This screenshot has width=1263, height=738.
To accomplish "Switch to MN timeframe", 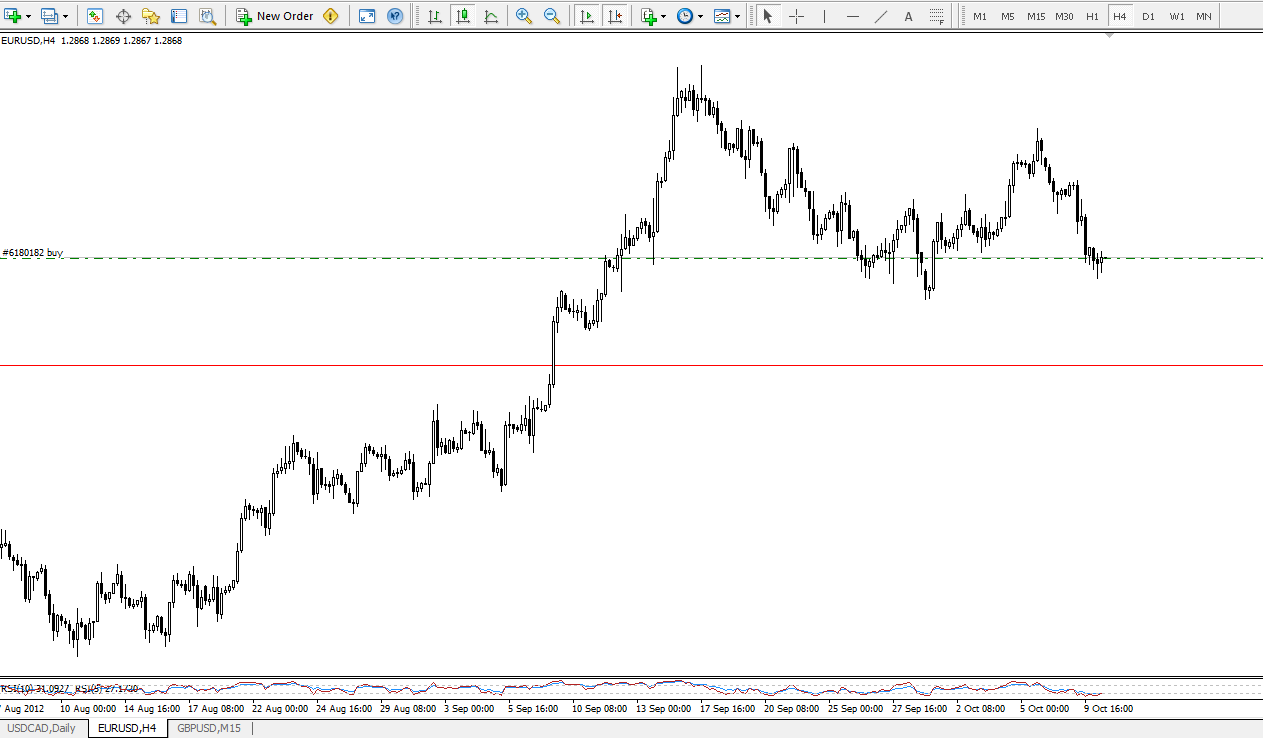I will pos(1204,16).
